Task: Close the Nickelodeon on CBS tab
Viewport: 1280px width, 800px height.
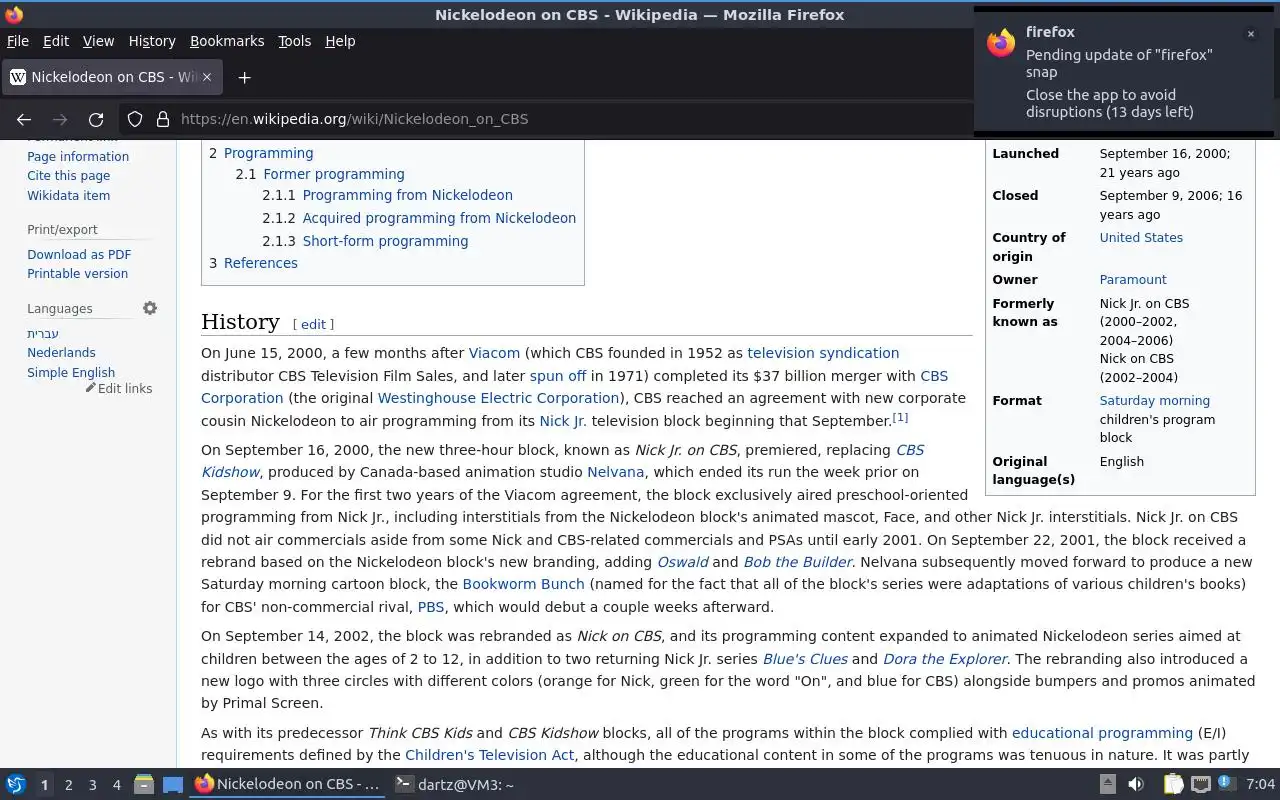Action: 207,77
